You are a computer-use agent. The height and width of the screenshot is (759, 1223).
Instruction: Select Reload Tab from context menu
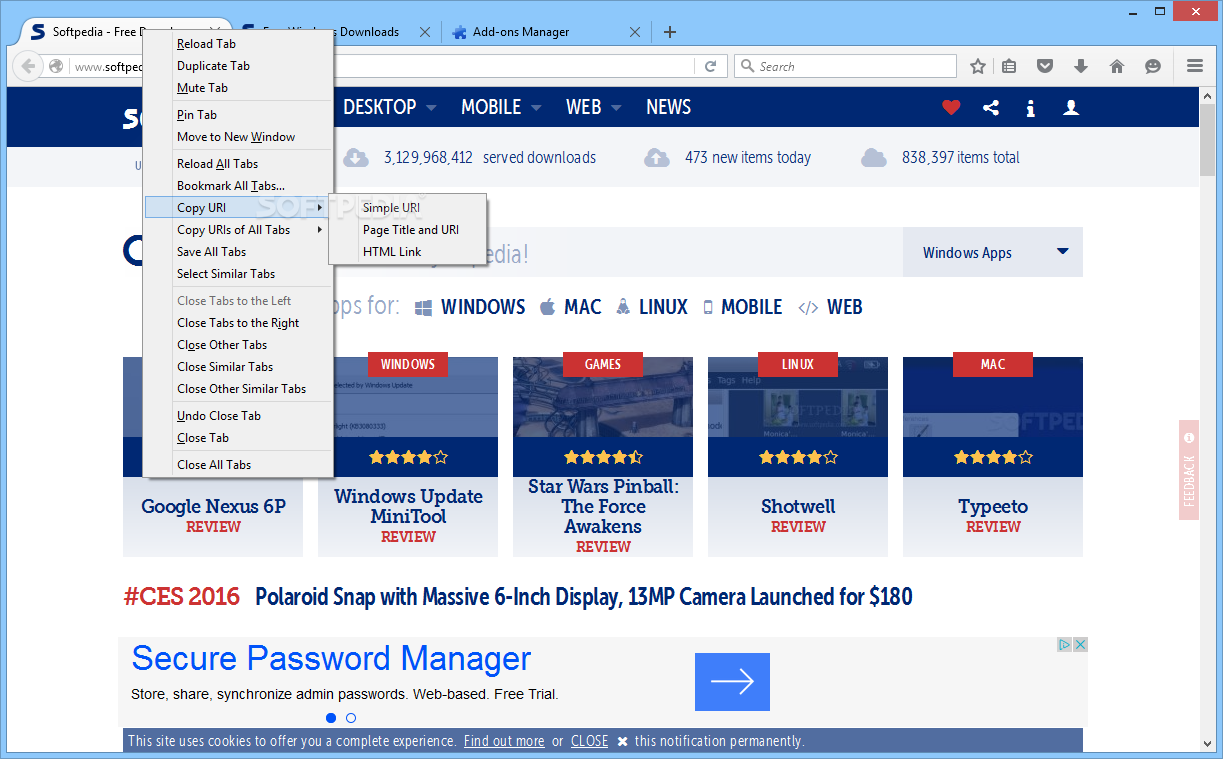(x=238, y=44)
